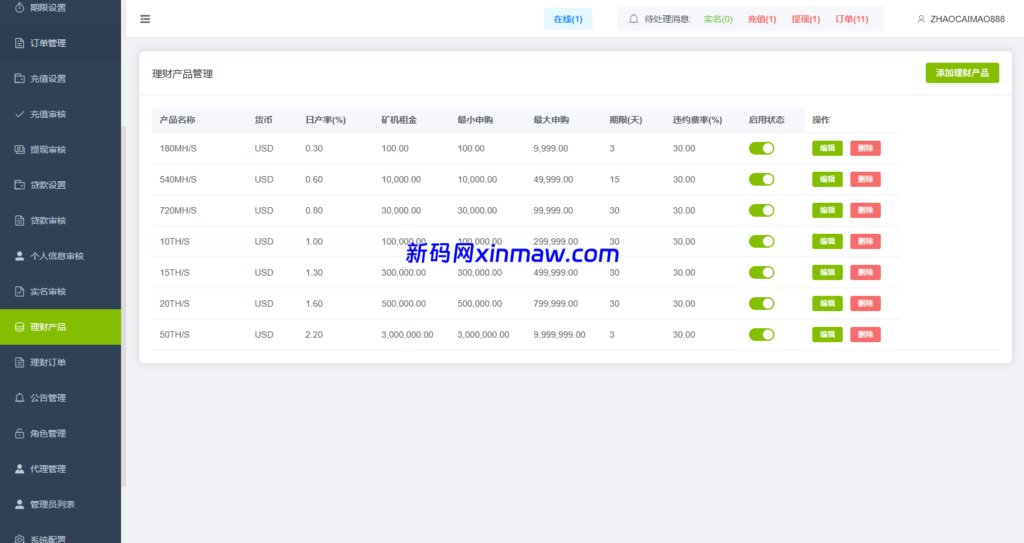Click the document icon for 理财订单
1024x543 pixels.
pyautogui.click(x=20, y=363)
